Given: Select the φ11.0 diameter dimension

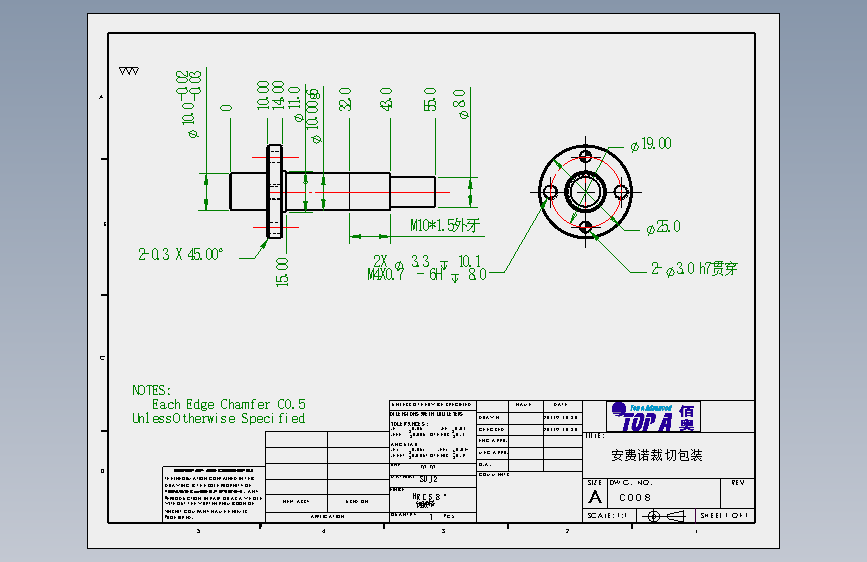Looking at the screenshot, I should click(x=296, y=104).
